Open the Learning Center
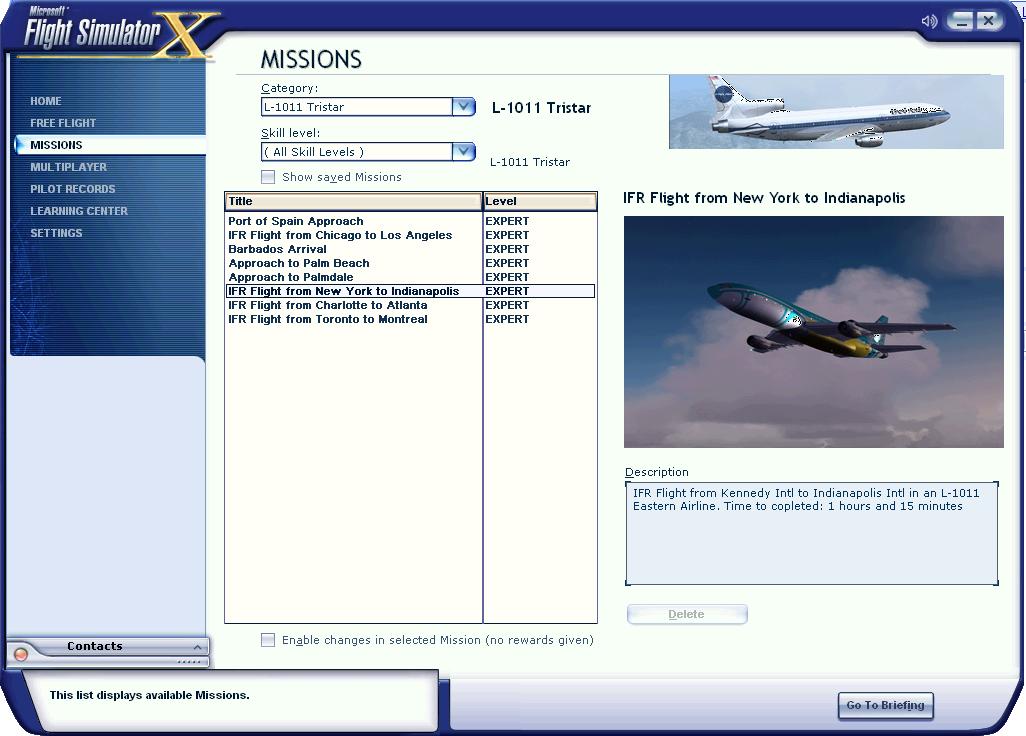 pos(79,211)
